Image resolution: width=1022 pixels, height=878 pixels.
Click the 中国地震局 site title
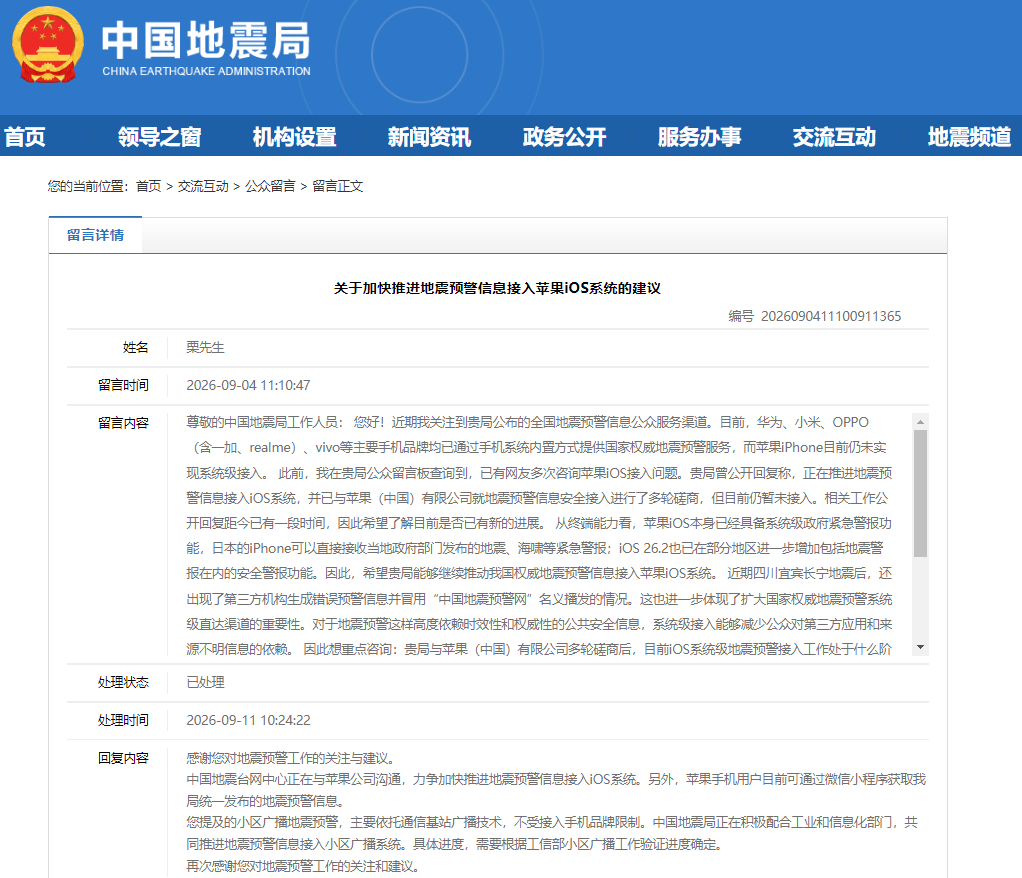[x=206, y=40]
